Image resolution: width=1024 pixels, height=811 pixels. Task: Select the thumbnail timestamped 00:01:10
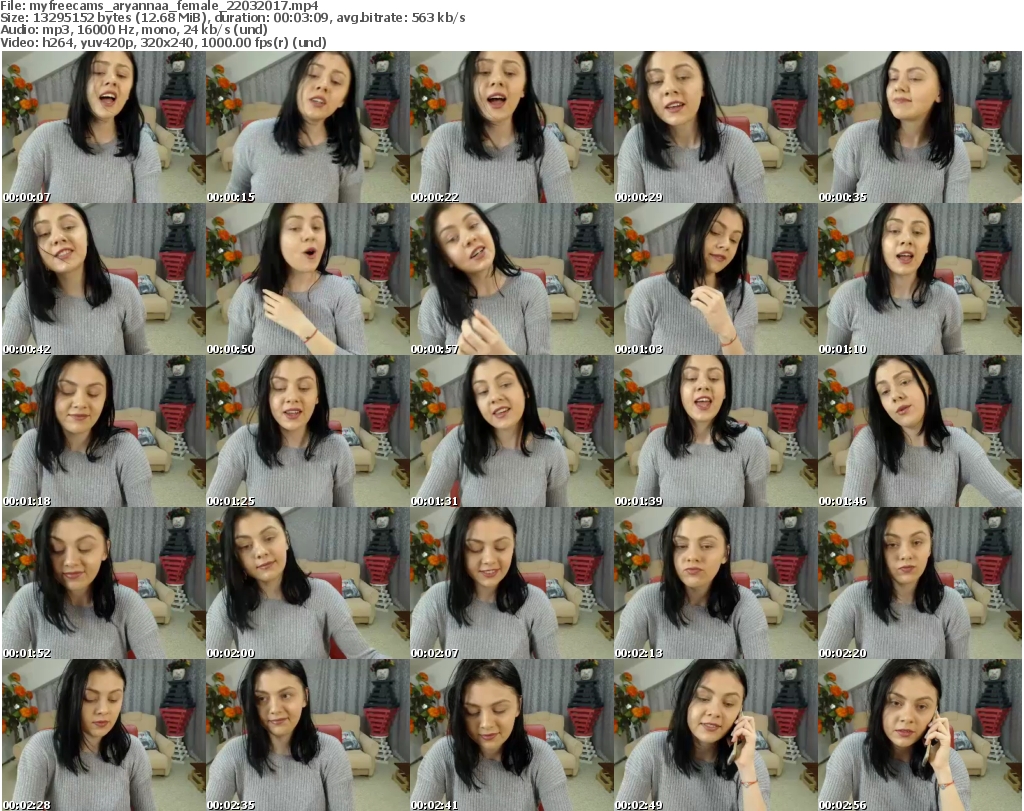pyautogui.click(x=920, y=279)
